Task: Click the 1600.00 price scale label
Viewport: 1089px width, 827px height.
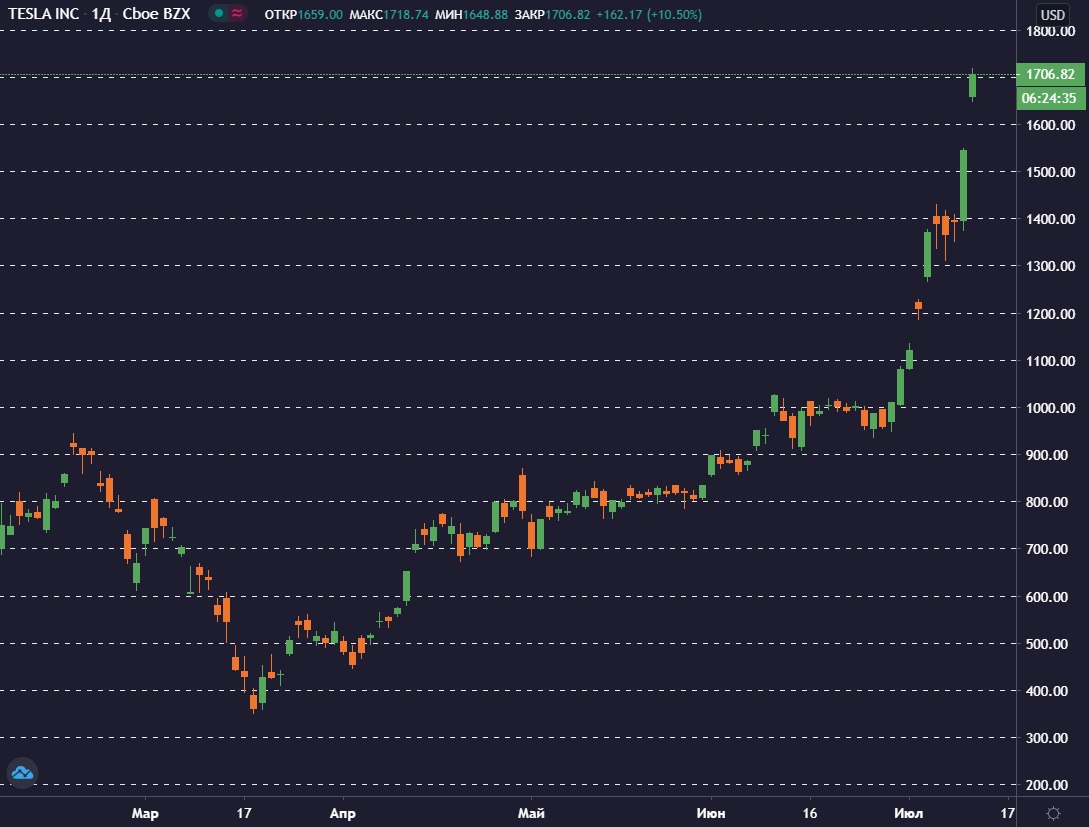Action: coord(1050,125)
